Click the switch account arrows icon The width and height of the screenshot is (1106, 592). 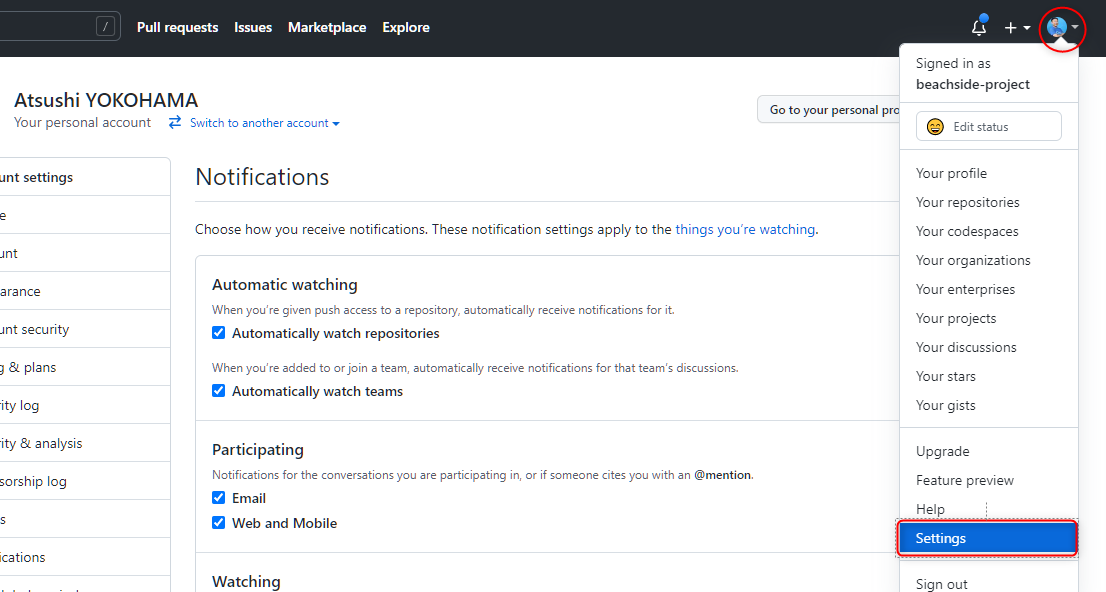click(175, 122)
